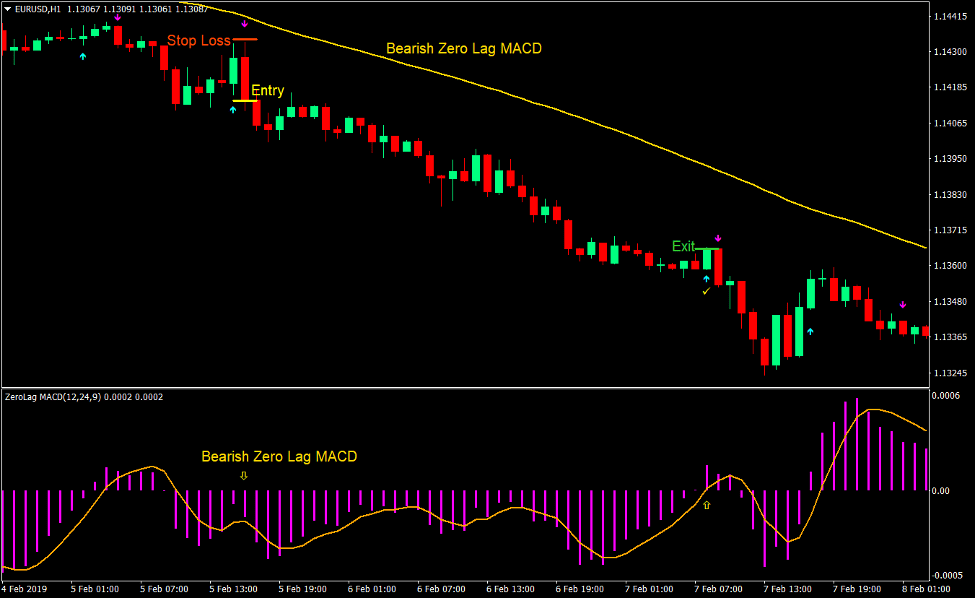Click the cyan up arrow beneath the Exit candle
Viewport: 977px width, 600px height.
[706, 276]
